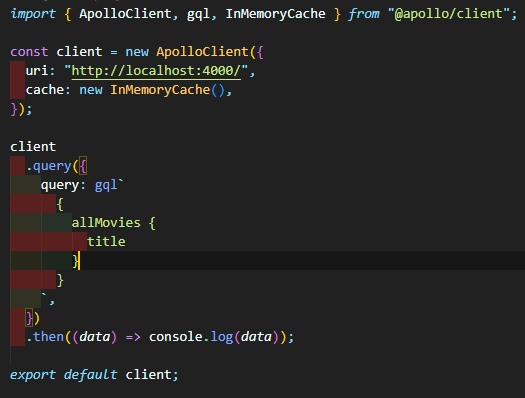The width and height of the screenshot is (525, 398).
Task: Open the http://localhost:4000/ link
Action: [x=156, y=71]
